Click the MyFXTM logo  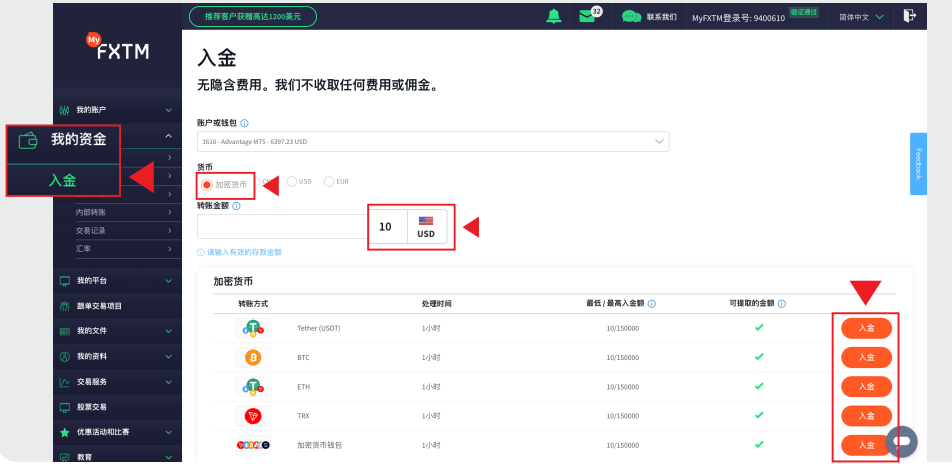[x=117, y=47]
